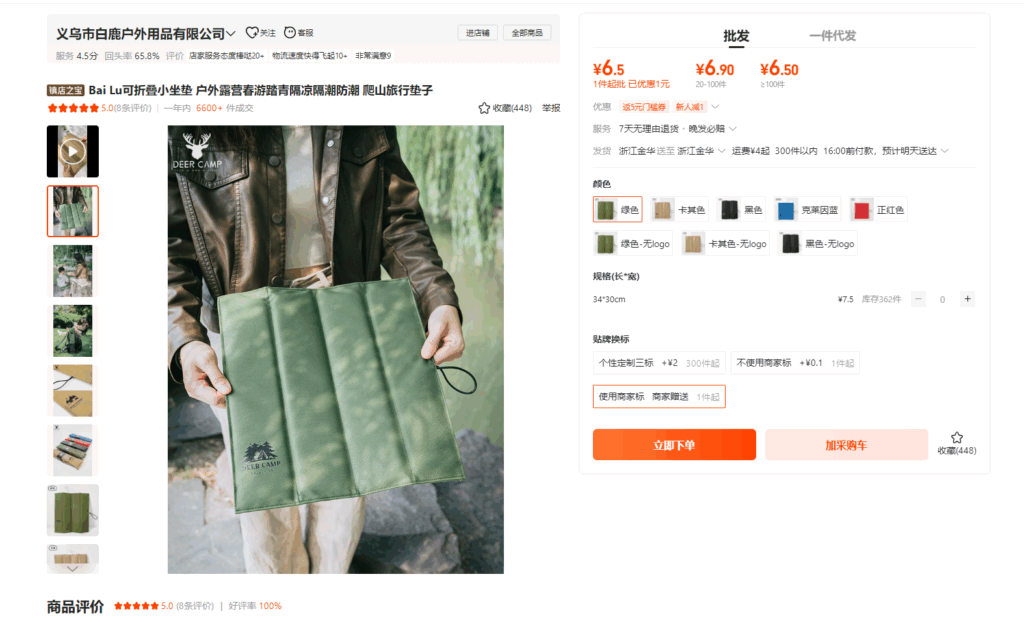
Task: Expand the store name dropdown chevron
Action: 231,33
